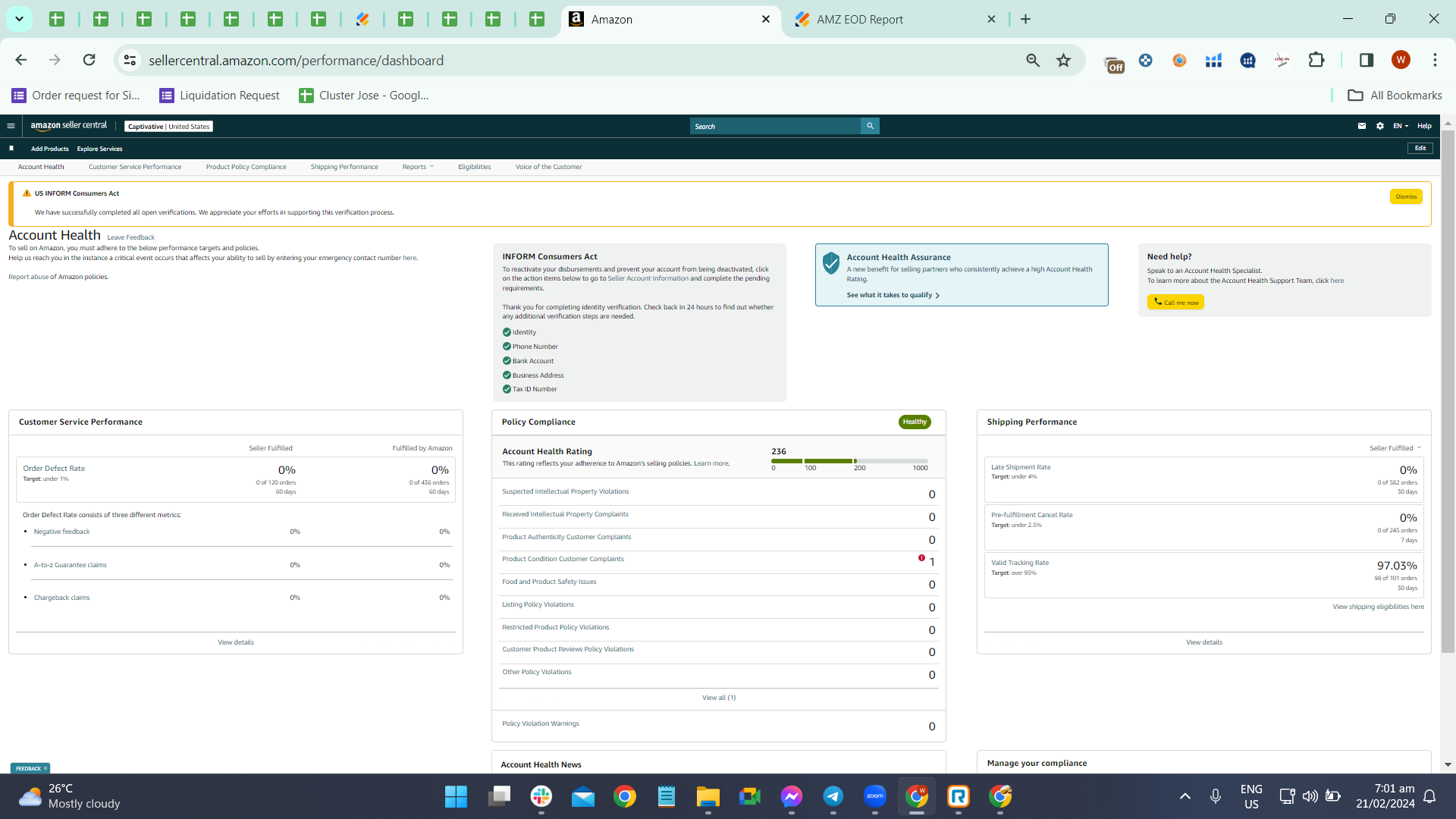Open the Eligibilities tab
The image size is (1456, 819).
pos(475,167)
